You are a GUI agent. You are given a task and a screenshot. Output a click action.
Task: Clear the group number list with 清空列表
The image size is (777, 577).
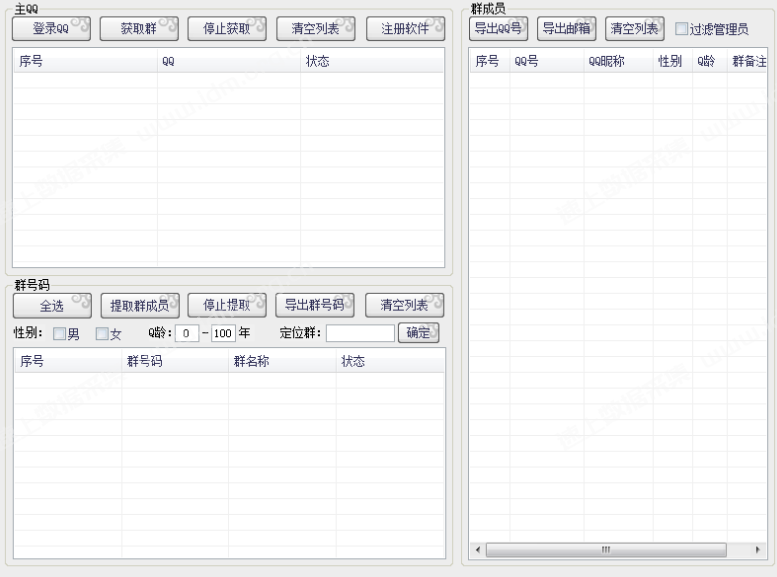(x=404, y=305)
